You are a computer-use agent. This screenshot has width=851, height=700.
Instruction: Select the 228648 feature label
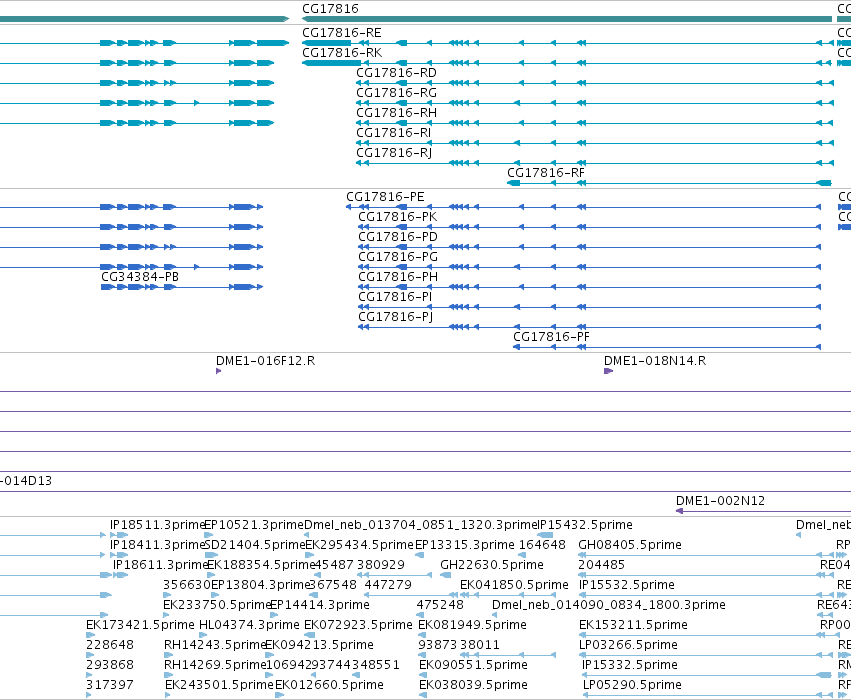click(x=110, y=646)
